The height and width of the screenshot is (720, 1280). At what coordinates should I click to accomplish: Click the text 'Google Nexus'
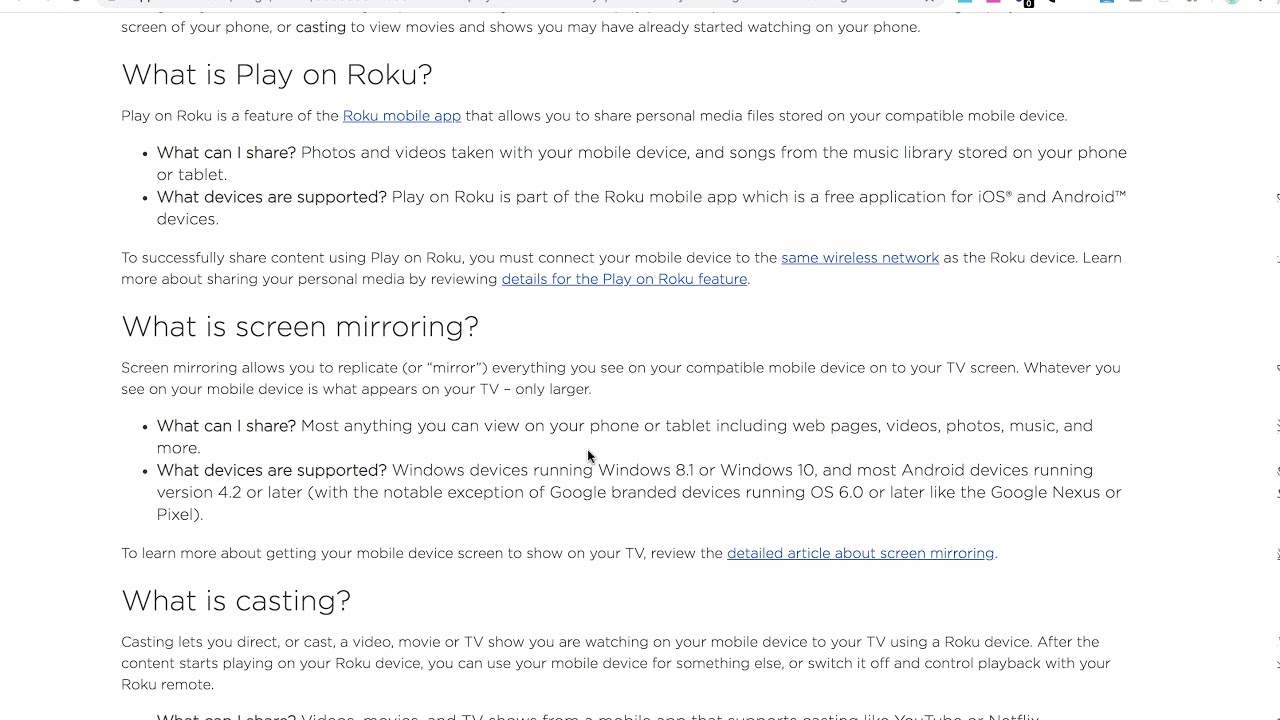(1046, 492)
